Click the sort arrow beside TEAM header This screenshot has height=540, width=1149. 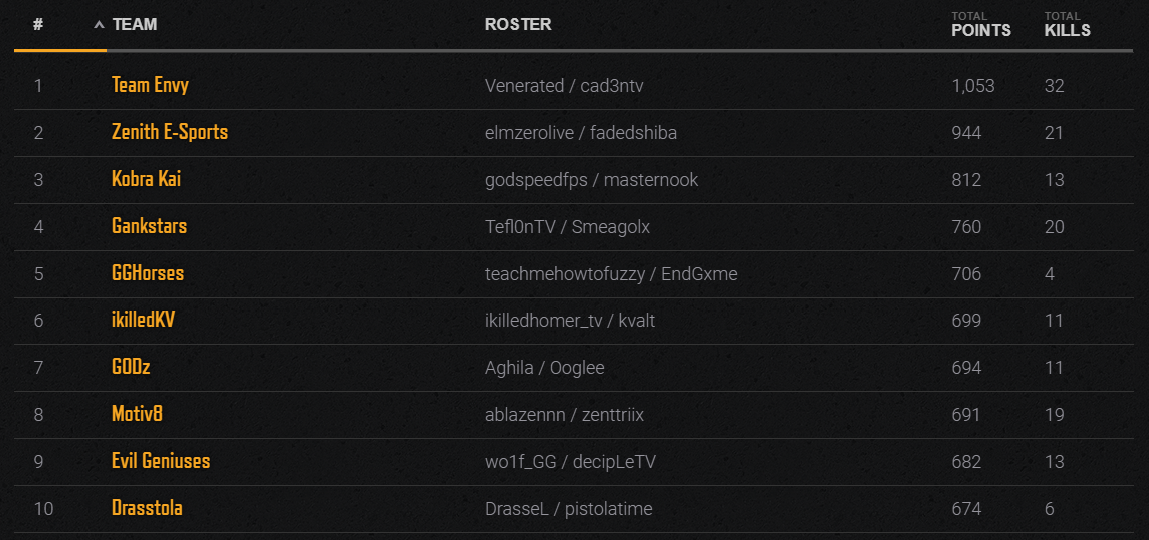coord(99,25)
